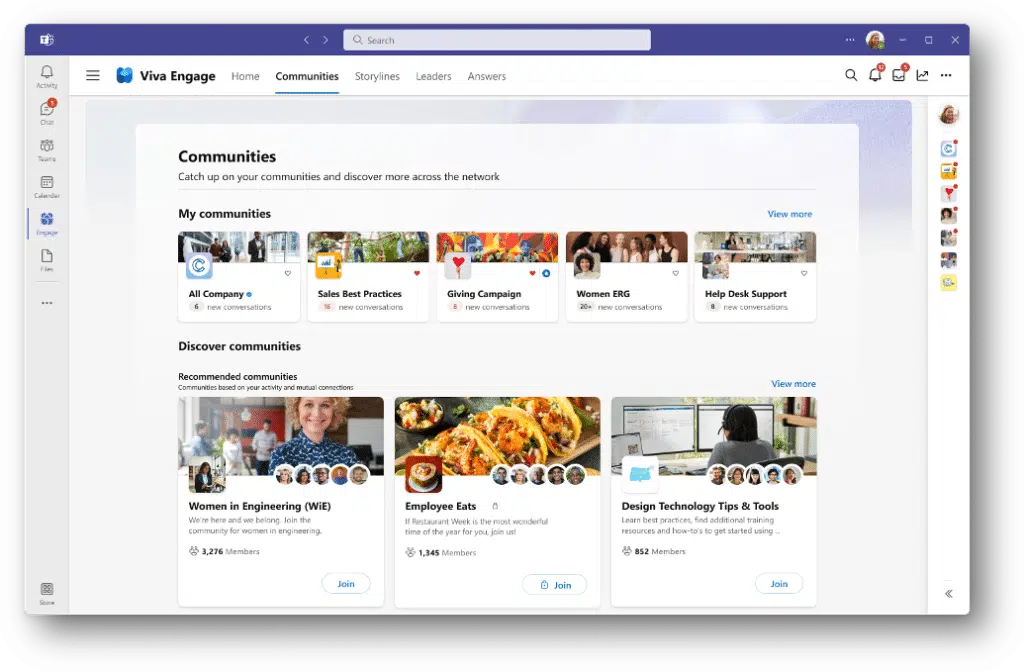Open the Answers tab
1024x672 pixels.
coord(487,76)
